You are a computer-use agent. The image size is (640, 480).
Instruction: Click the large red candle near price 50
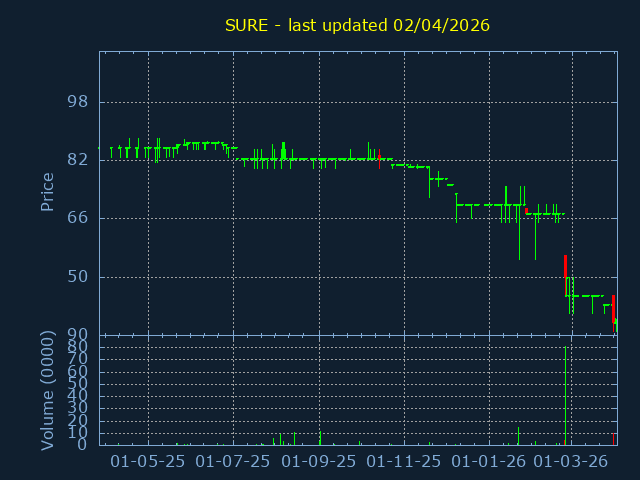[x=565, y=266]
